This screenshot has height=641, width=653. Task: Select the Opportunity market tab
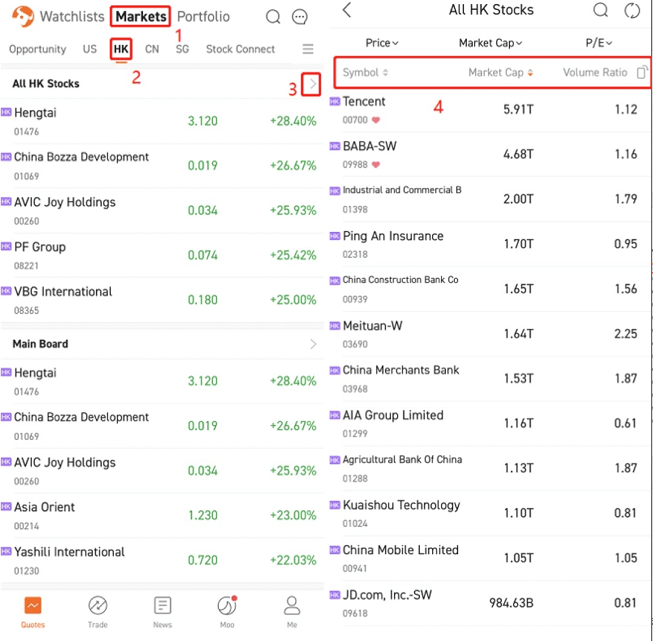(x=37, y=49)
